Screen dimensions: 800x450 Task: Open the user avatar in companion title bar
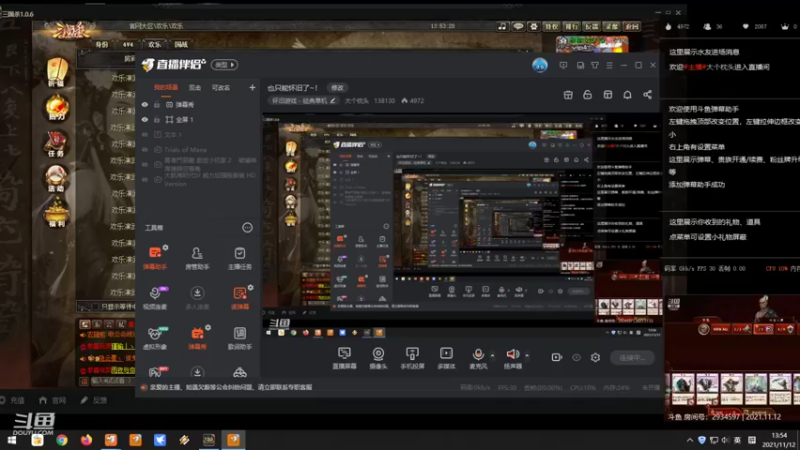pyautogui.click(x=540, y=65)
